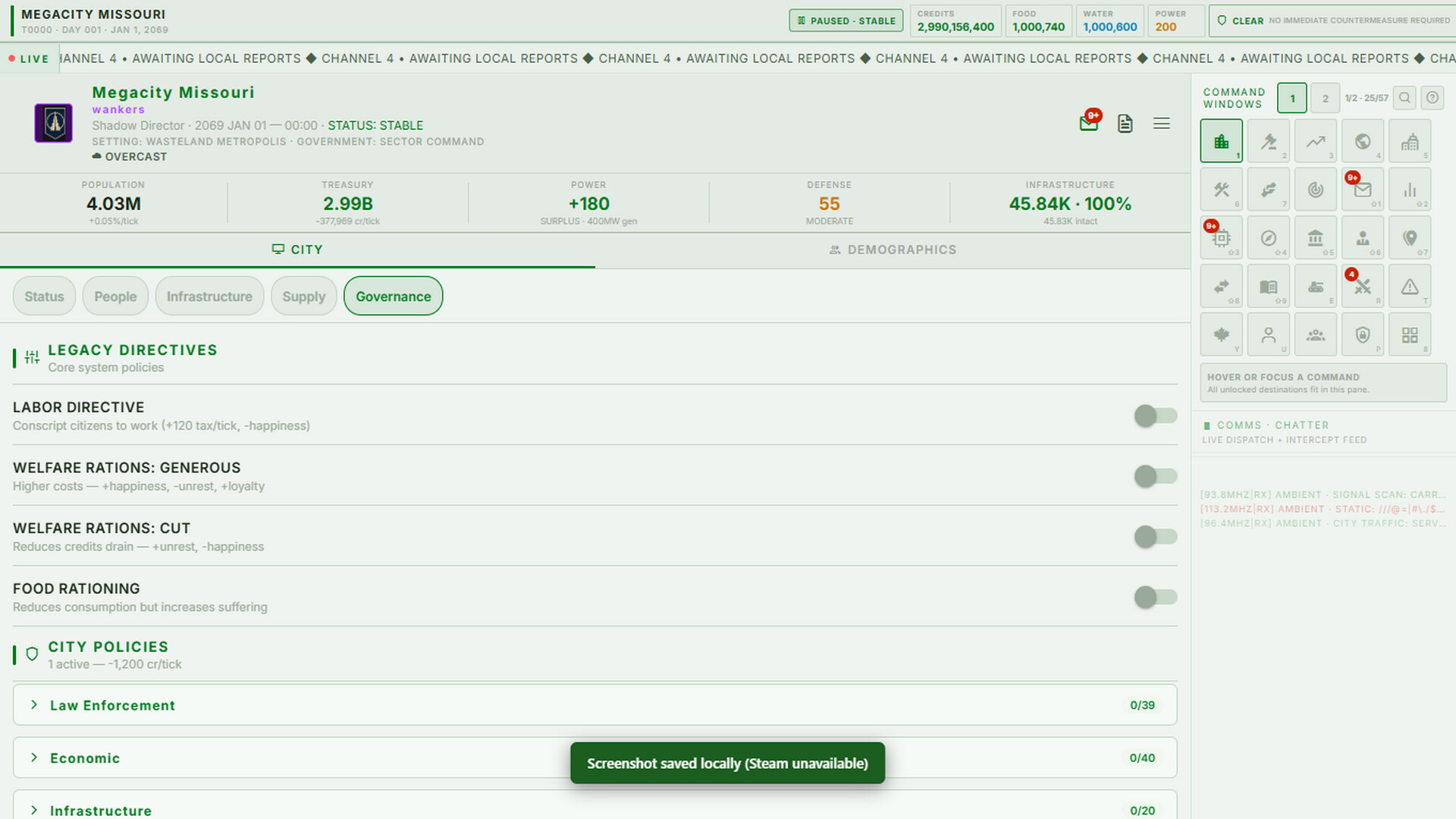The height and width of the screenshot is (819, 1456).
Task: Open the bank building command window
Action: (1315, 238)
